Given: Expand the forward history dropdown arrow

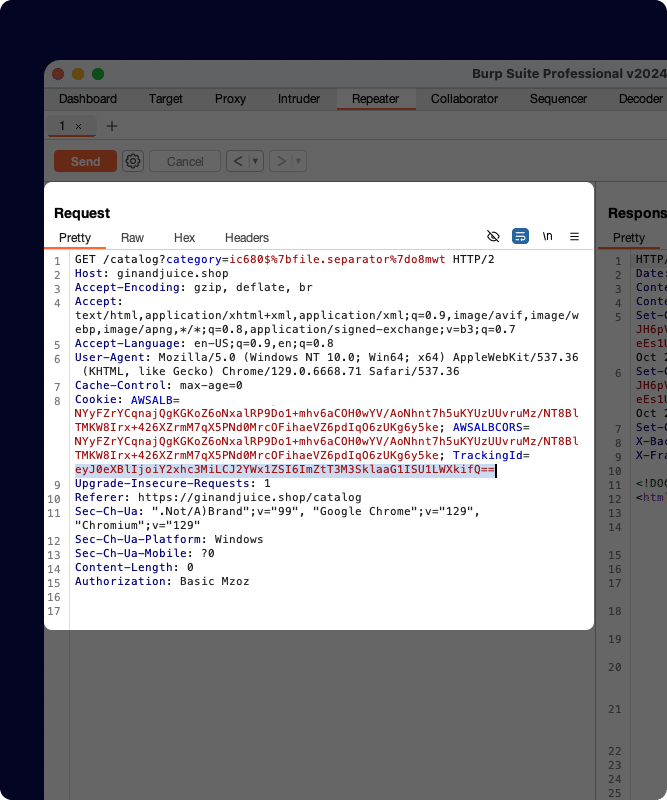Looking at the screenshot, I should tap(298, 161).
